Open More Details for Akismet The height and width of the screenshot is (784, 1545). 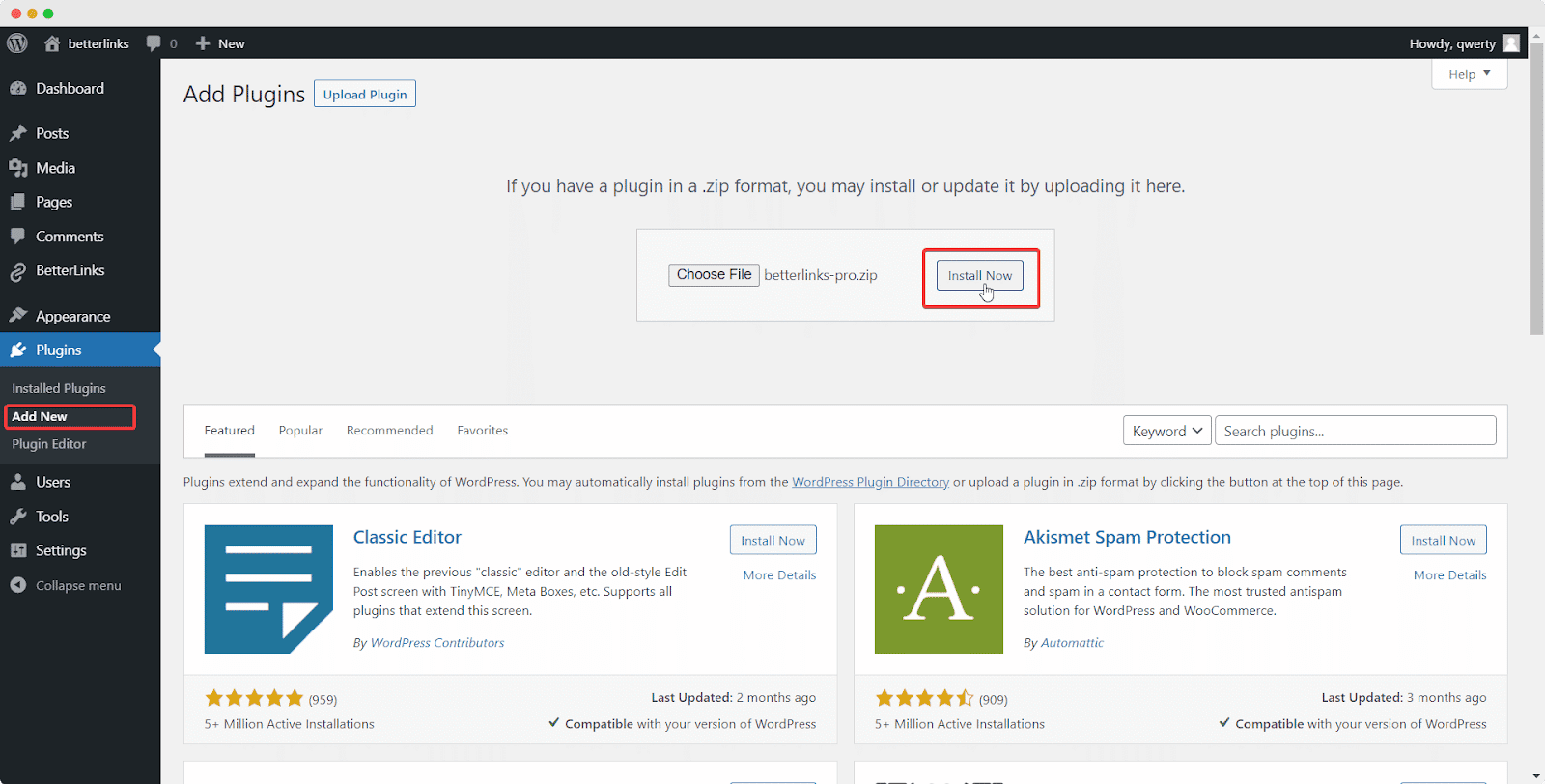[1450, 574]
